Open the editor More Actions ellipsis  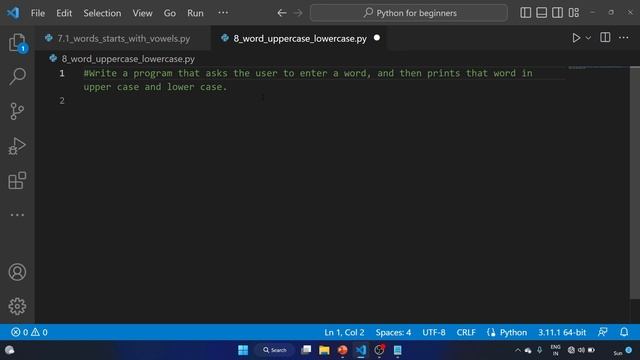(x=624, y=38)
